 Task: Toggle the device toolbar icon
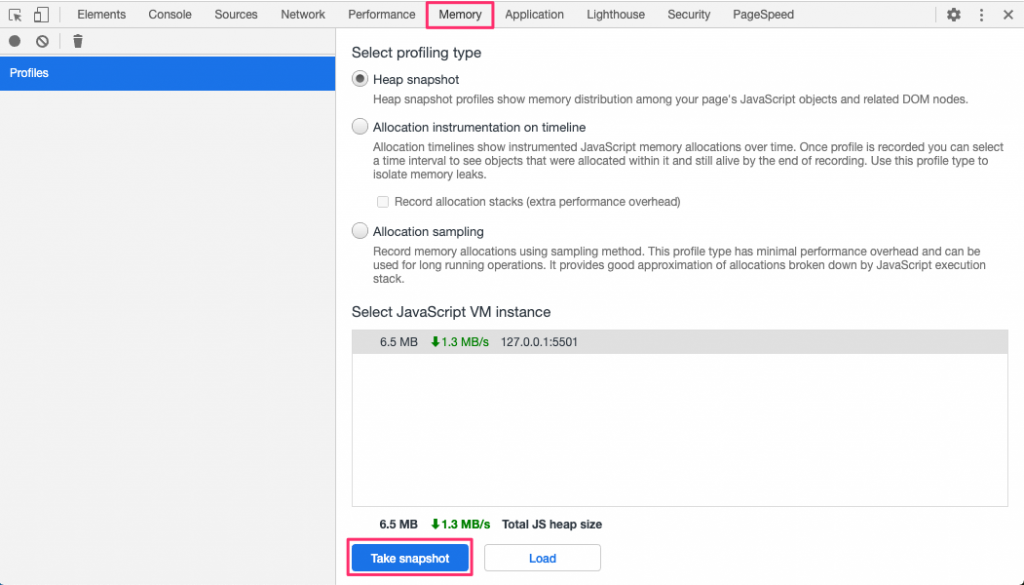pos(41,14)
